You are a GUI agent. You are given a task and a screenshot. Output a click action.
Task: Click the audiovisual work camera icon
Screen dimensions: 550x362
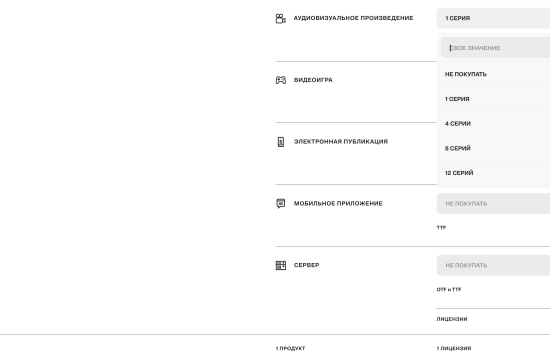pyautogui.click(x=281, y=19)
